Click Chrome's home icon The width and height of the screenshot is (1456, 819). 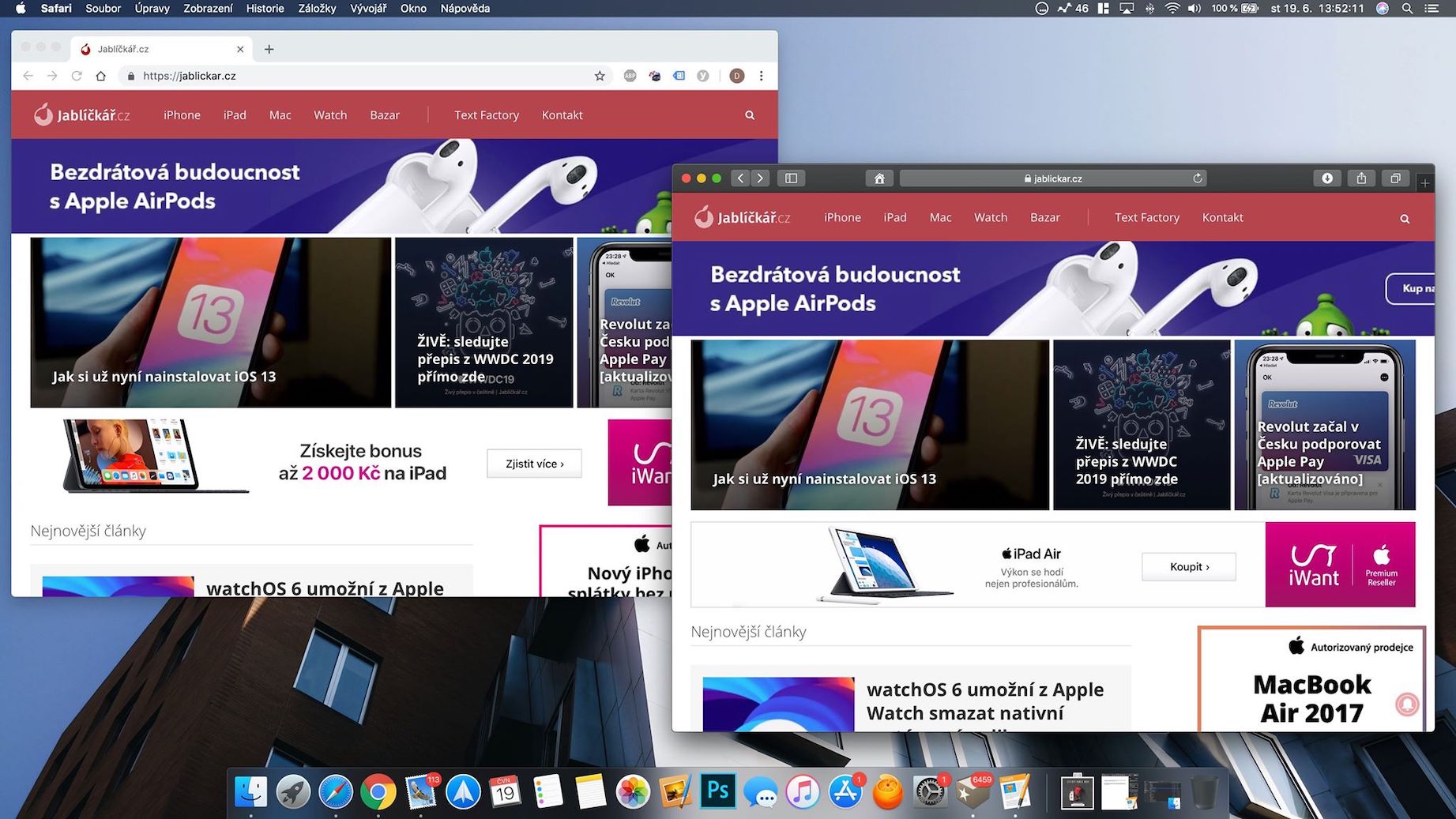[100, 76]
